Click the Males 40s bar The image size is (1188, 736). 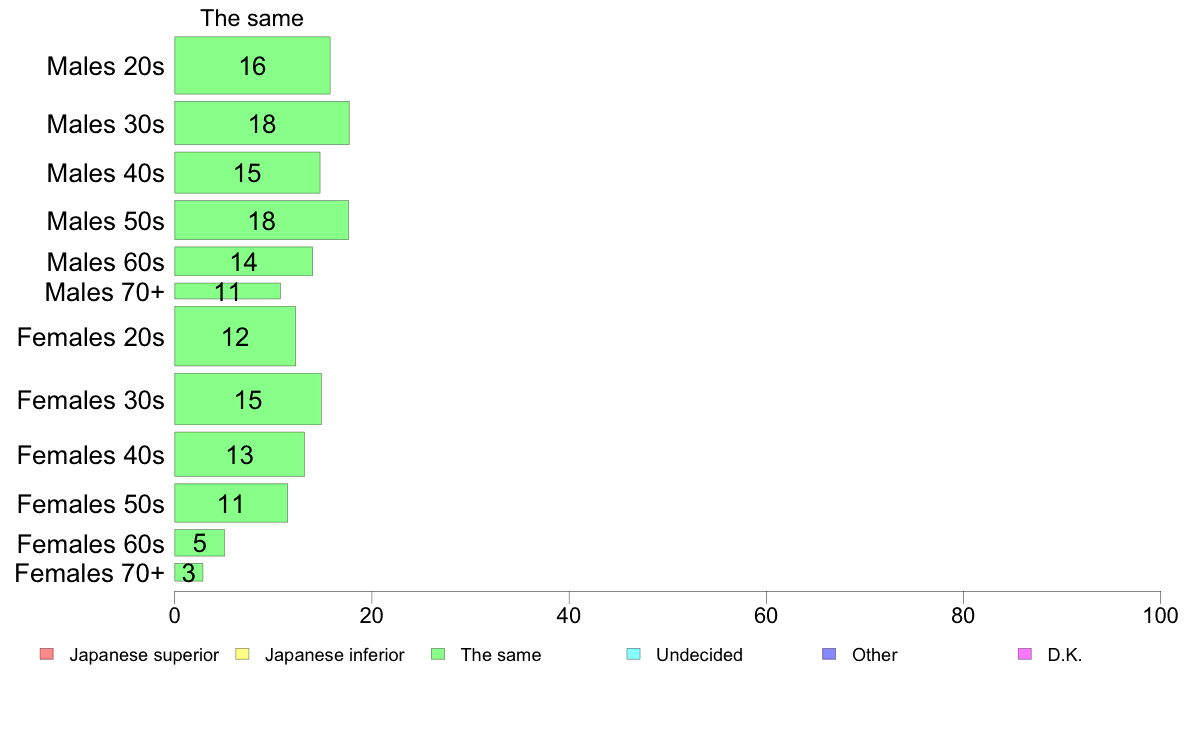point(248,173)
